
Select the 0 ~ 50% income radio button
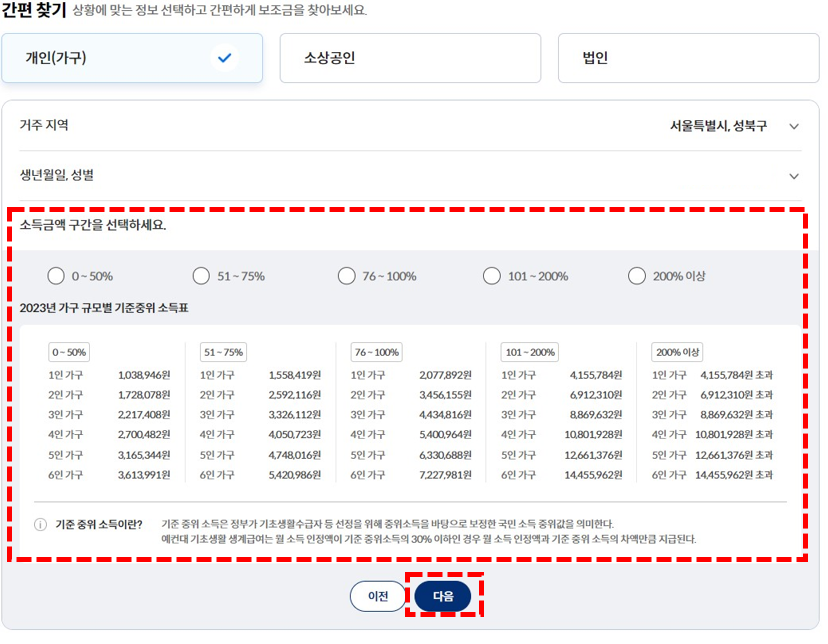(x=56, y=275)
